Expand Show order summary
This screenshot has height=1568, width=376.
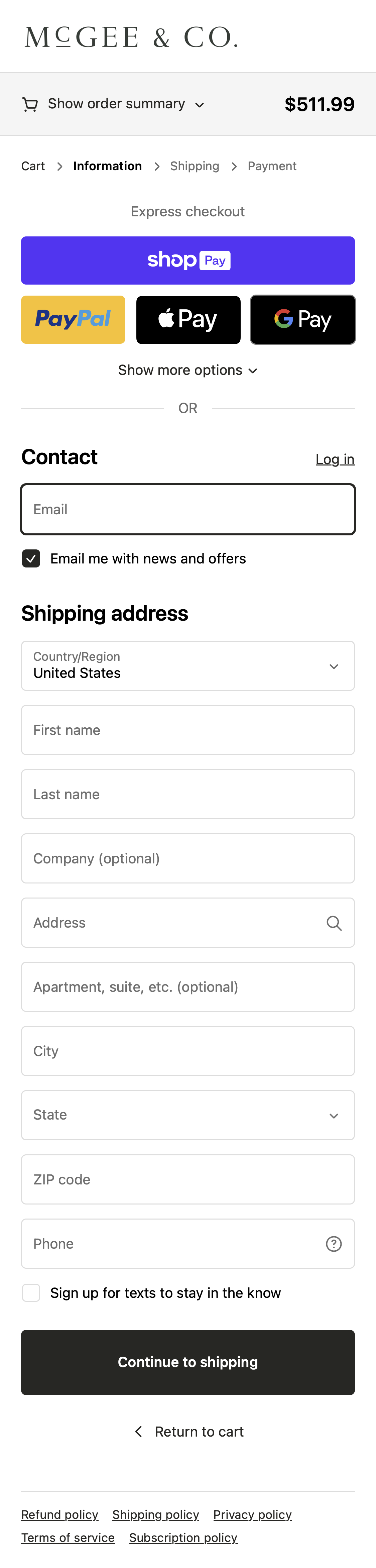click(x=116, y=104)
